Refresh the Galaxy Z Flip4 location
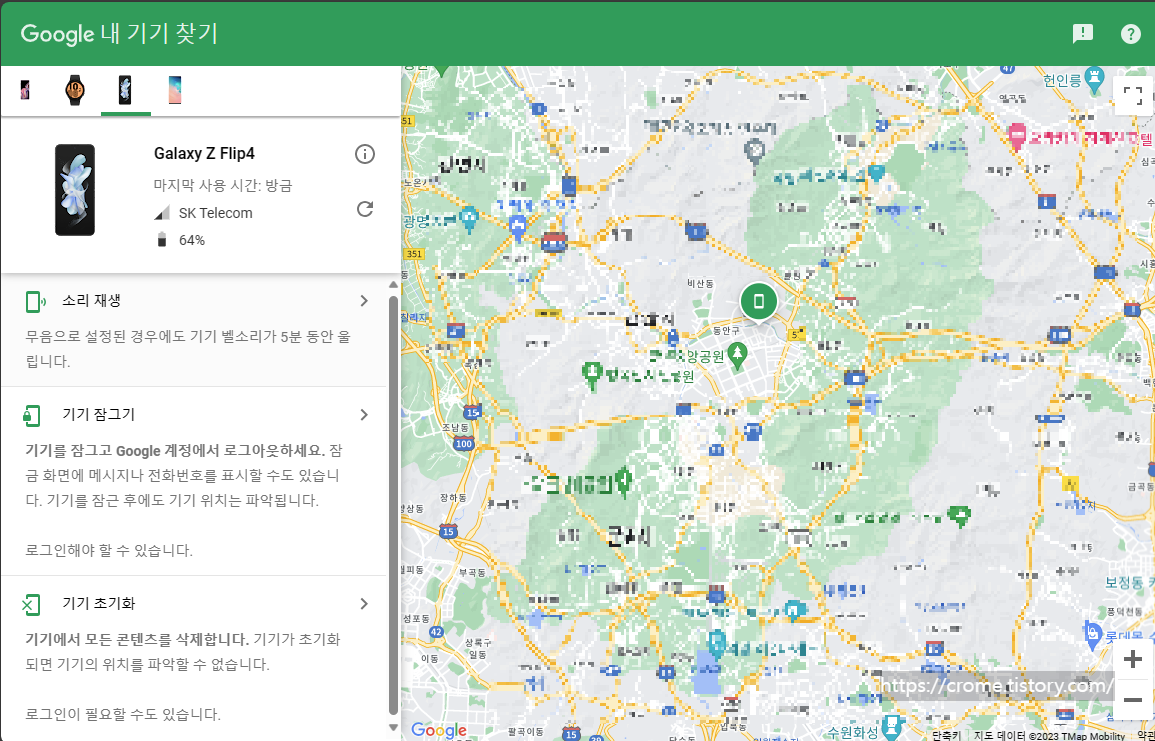Image resolution: width=1155 pixels, height=741 pixels. pyautogui.click(x=365, y=209)
